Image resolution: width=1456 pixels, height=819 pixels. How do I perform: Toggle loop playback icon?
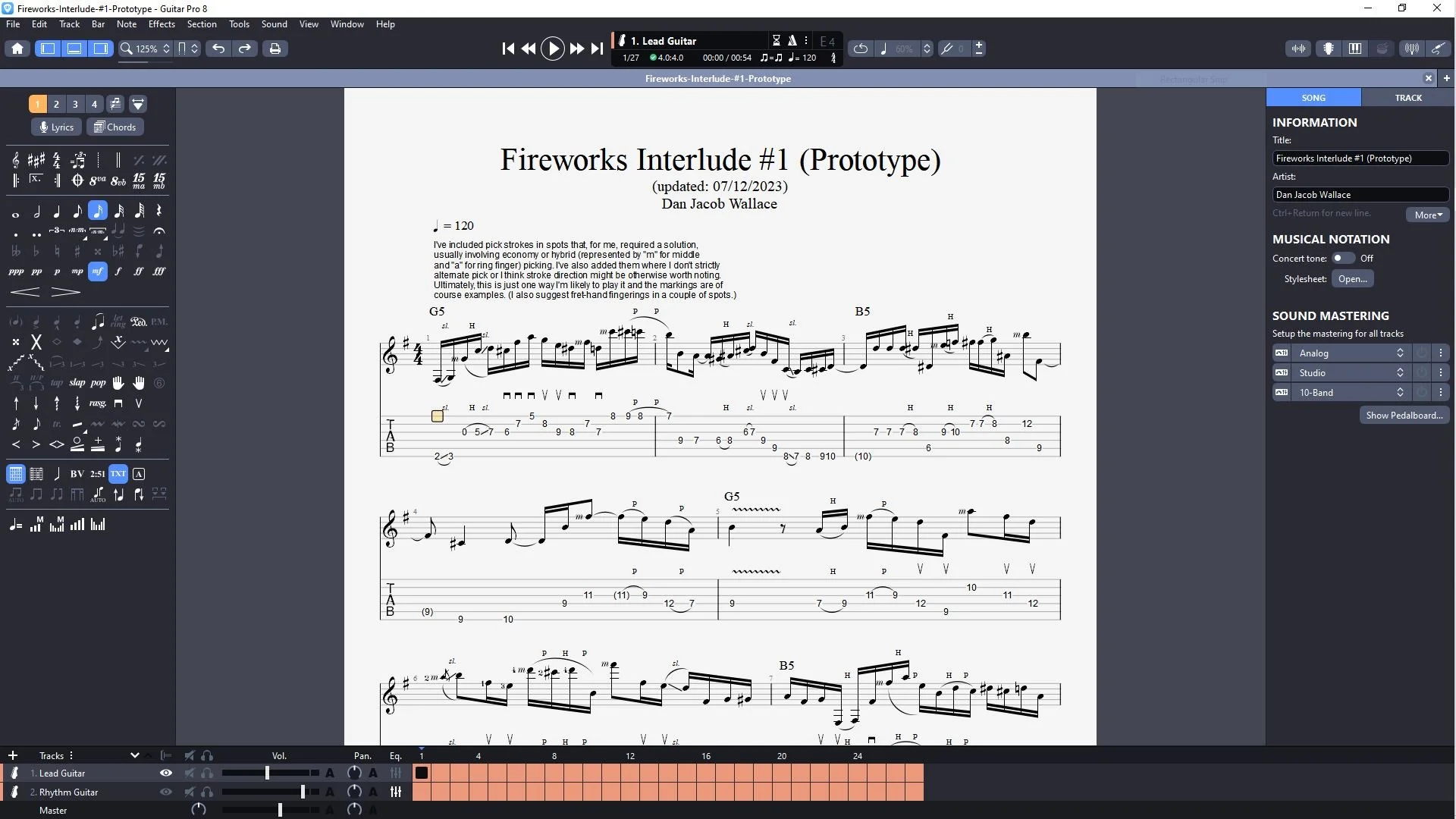coord(860,49)
